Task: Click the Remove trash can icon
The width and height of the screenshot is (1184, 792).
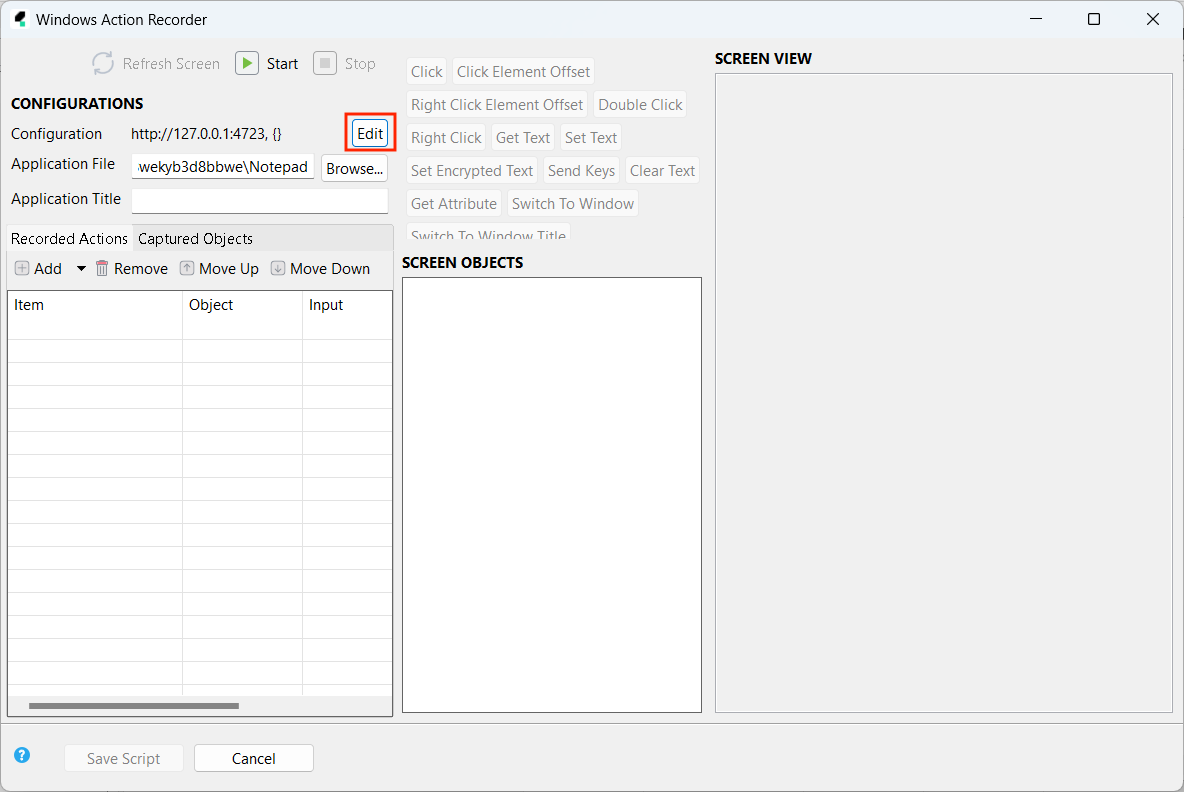Action: click(102, 268)
